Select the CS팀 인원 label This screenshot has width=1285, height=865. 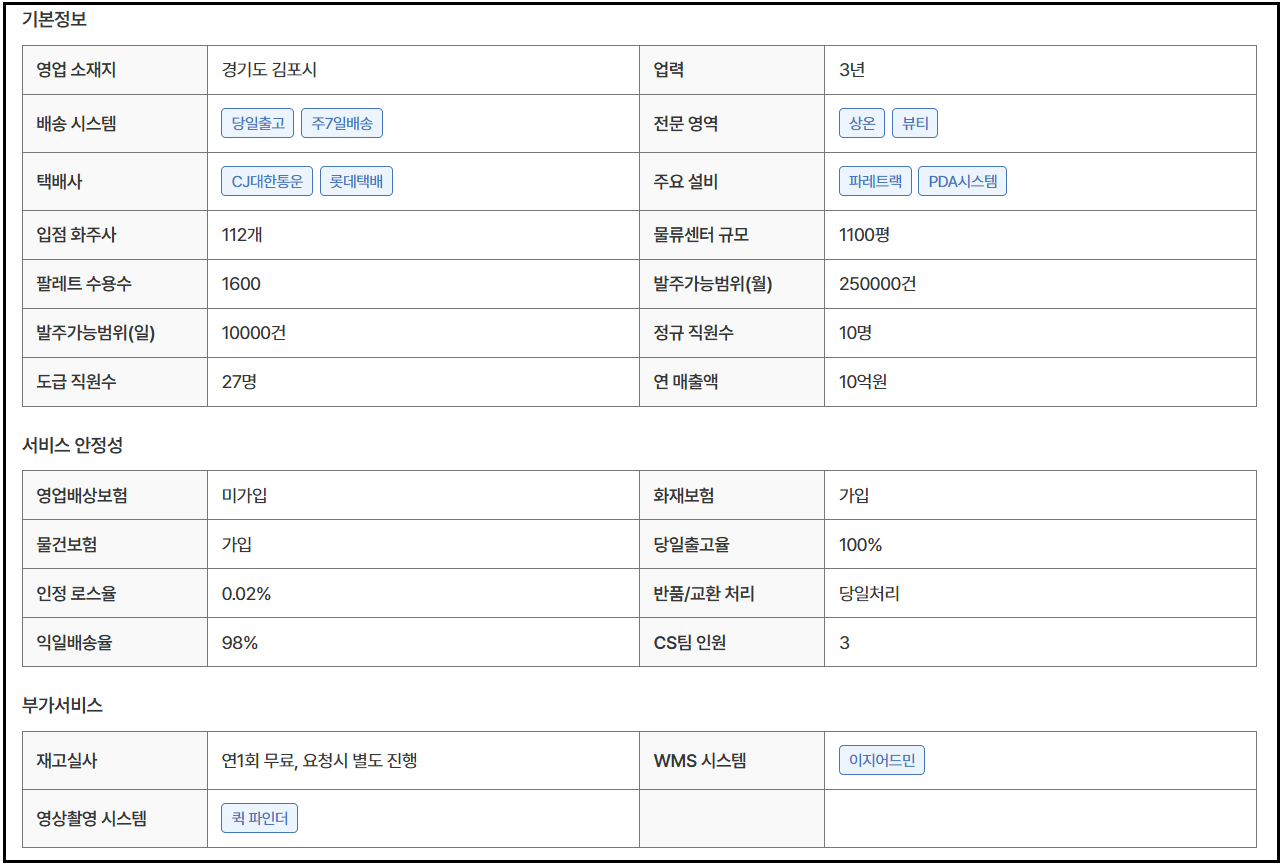690,643
